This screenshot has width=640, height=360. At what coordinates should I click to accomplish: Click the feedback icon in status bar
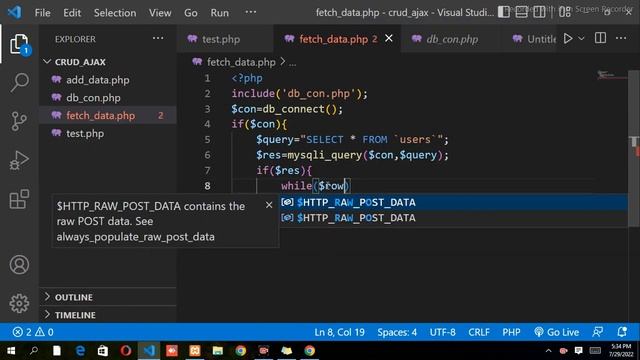coord(598,332)
